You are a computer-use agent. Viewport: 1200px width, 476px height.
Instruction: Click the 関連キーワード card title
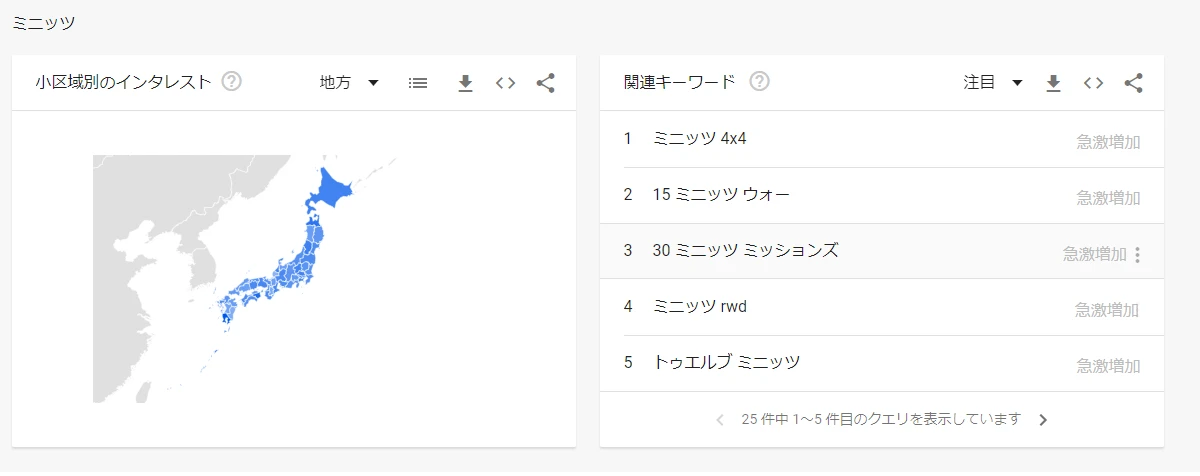click(679, 82)
